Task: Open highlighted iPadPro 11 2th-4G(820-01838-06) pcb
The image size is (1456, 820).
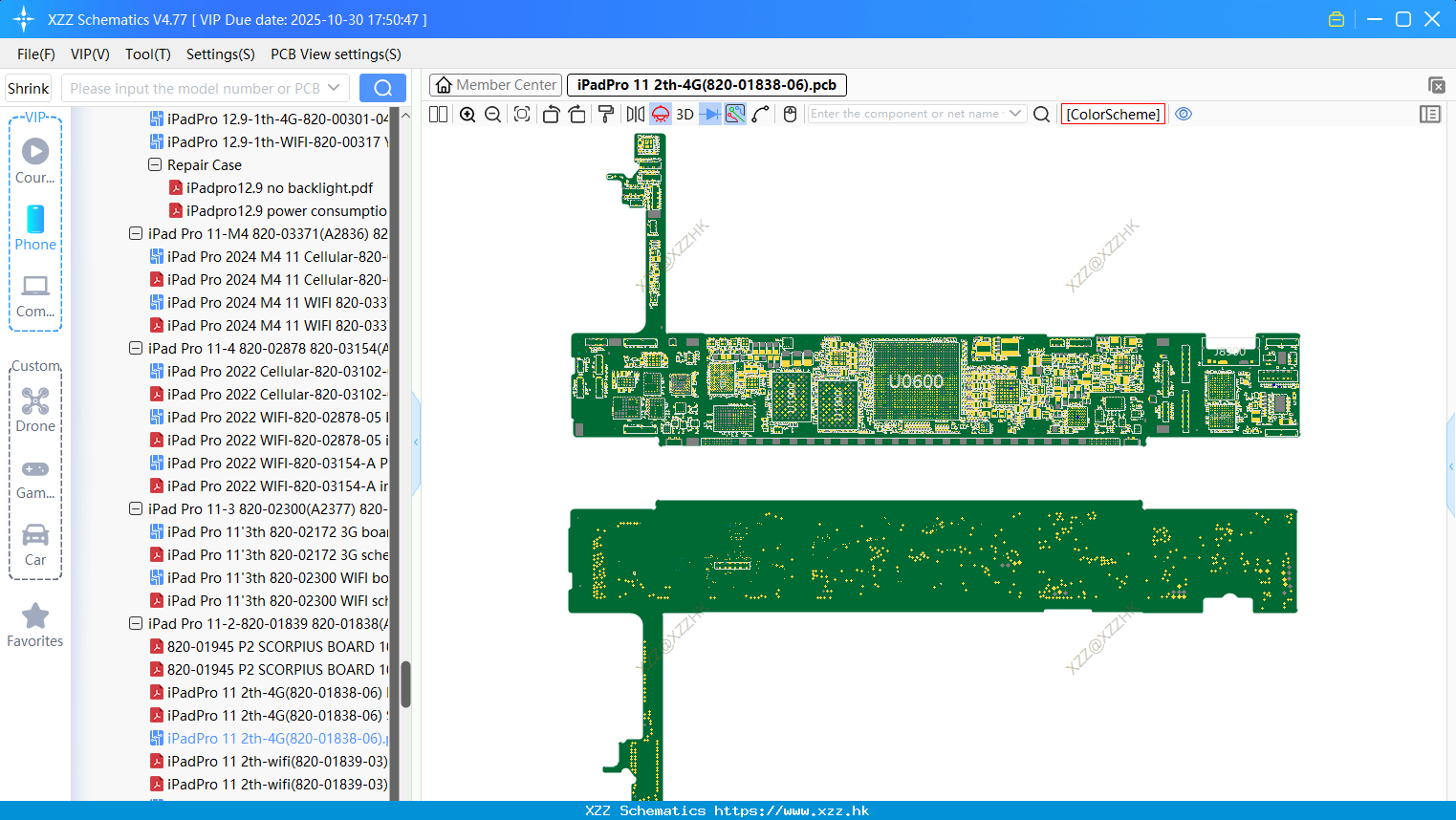Action: (x=269, y=738)
